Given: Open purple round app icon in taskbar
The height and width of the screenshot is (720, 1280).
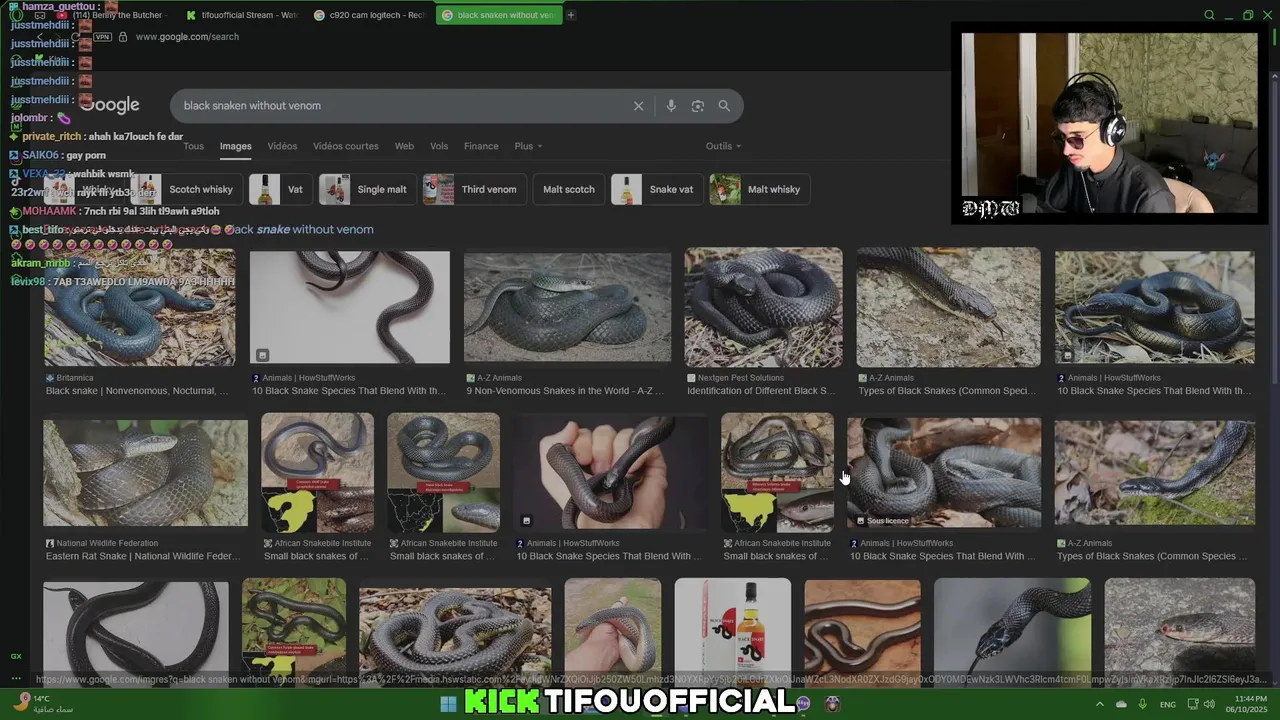Looking at the screenshot, I should (803, 704).
